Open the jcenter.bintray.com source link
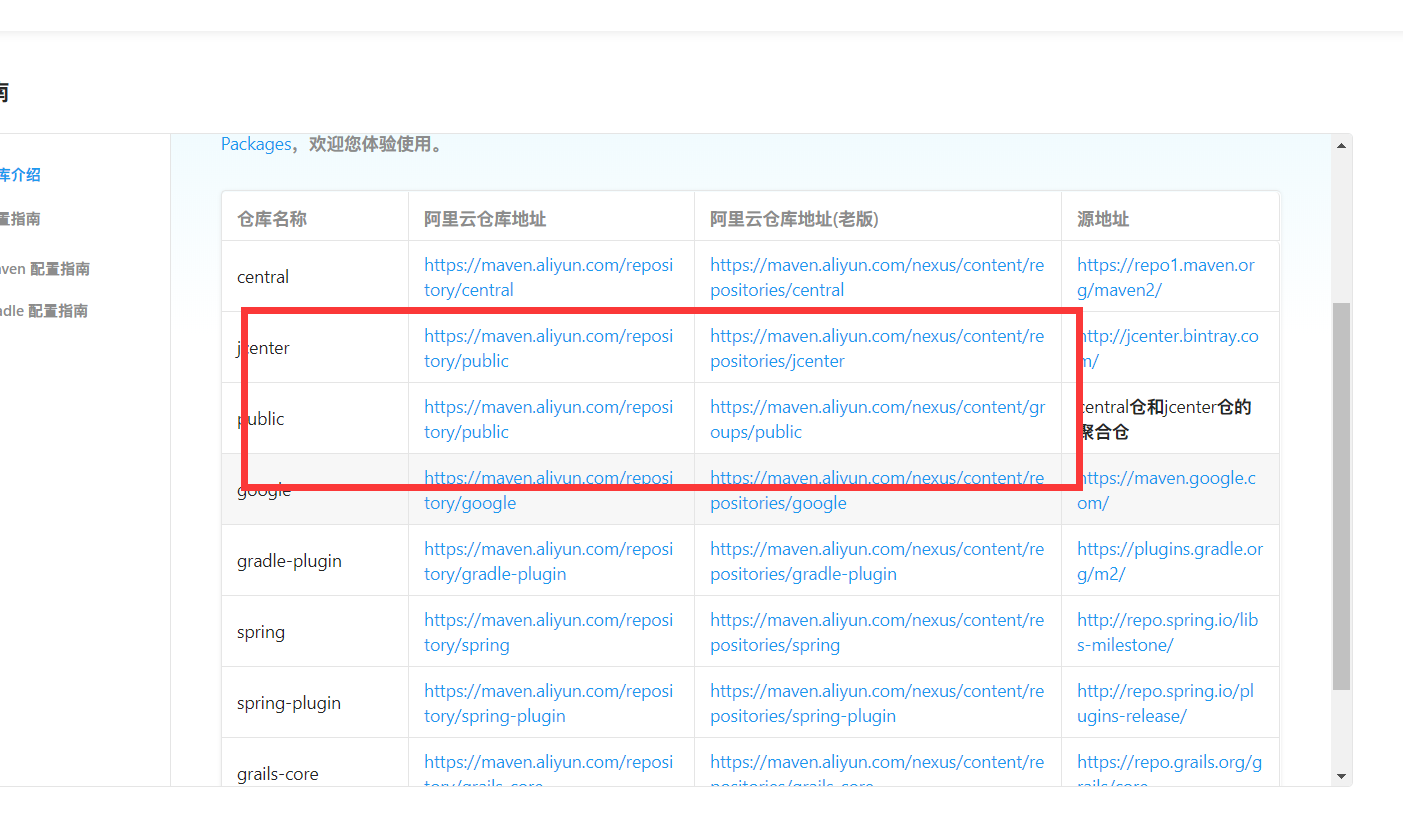 pos(1167,348)
